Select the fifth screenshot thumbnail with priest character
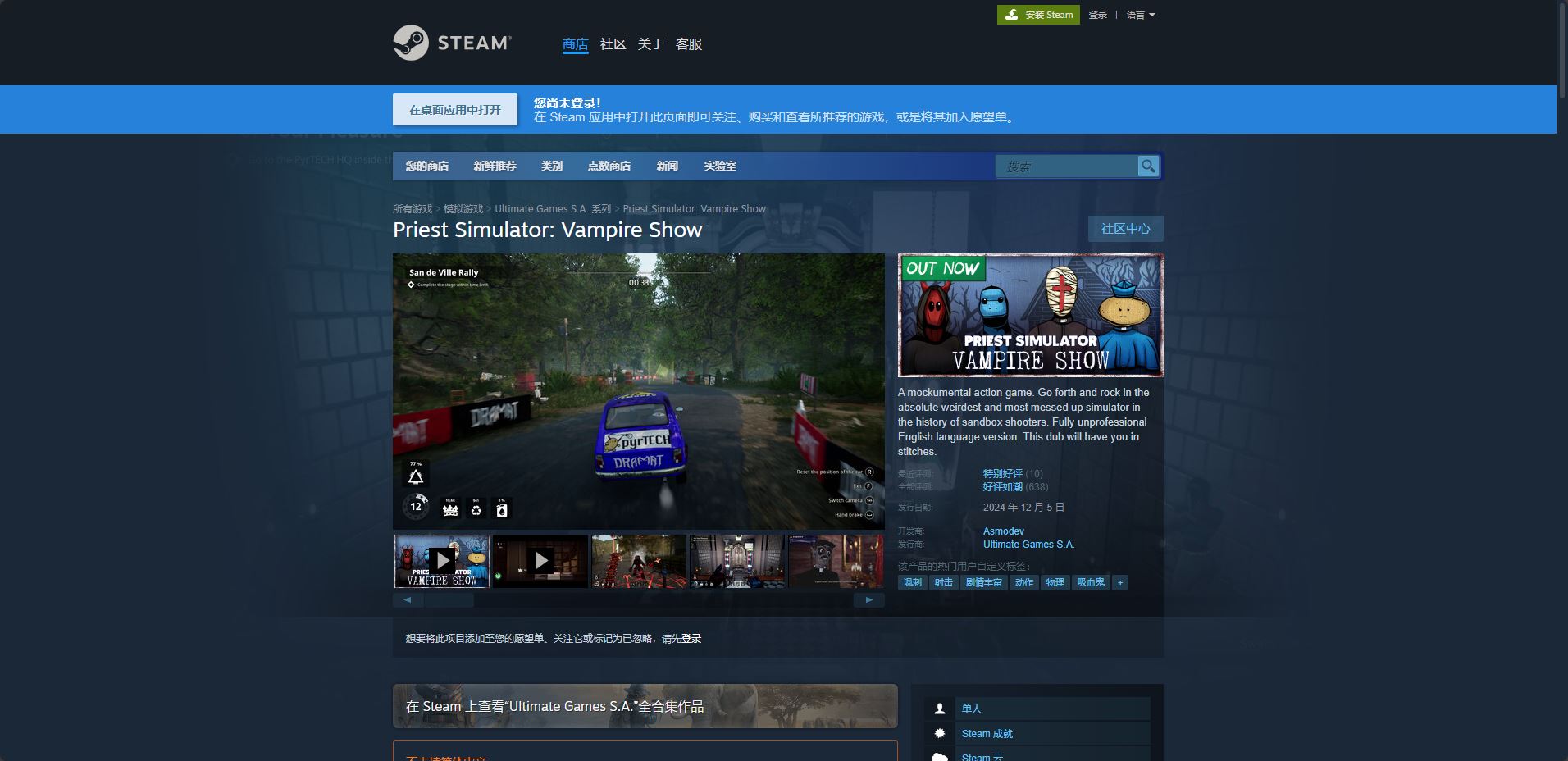This screenshot has width=1568, height=761. tap(836, 561)
